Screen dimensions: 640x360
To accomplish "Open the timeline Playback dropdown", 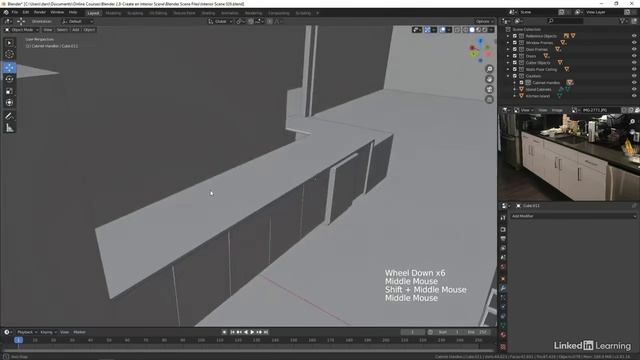I will (x=27, y=332).
